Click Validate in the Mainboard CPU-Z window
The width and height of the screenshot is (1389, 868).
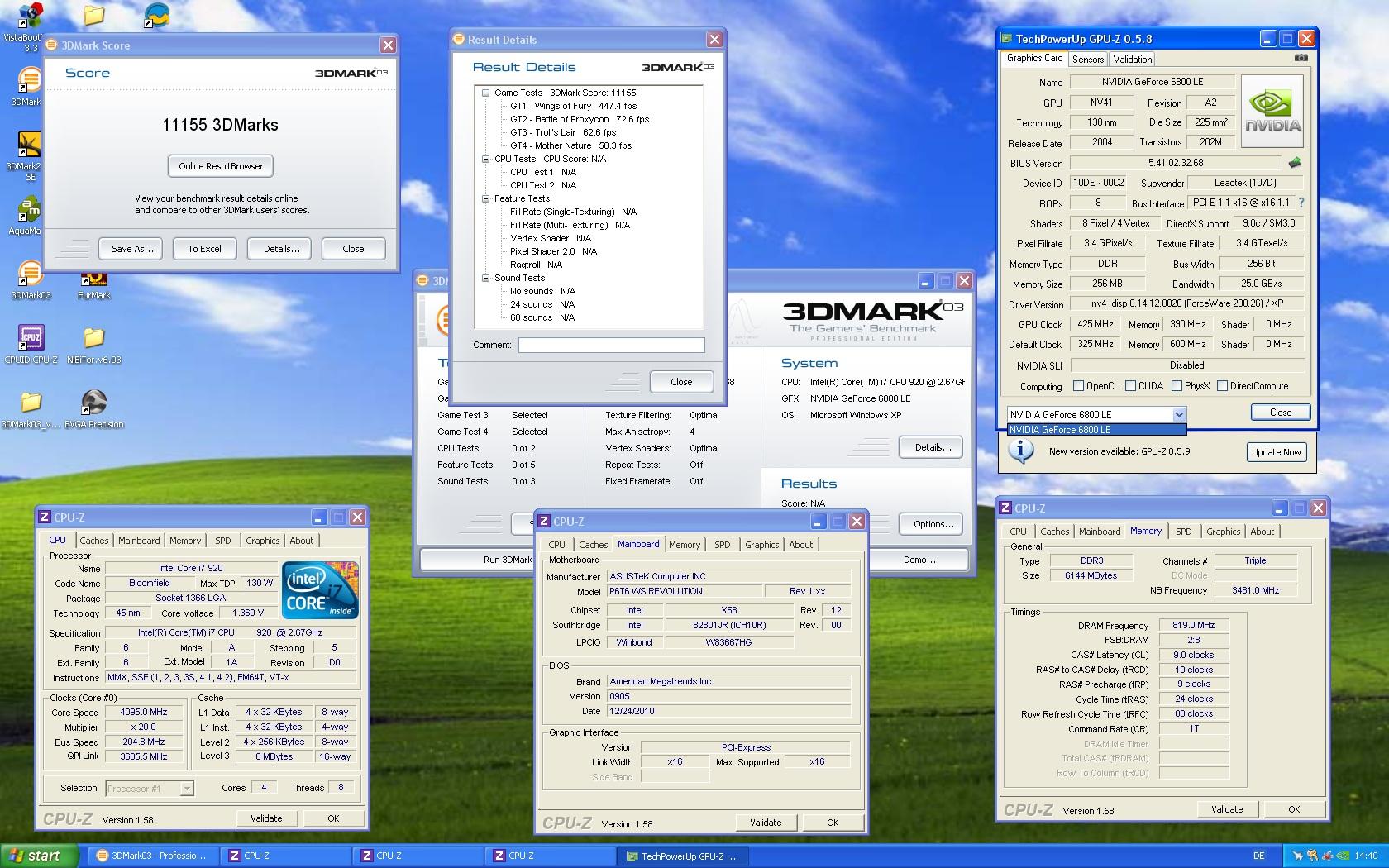pos(766,823)
